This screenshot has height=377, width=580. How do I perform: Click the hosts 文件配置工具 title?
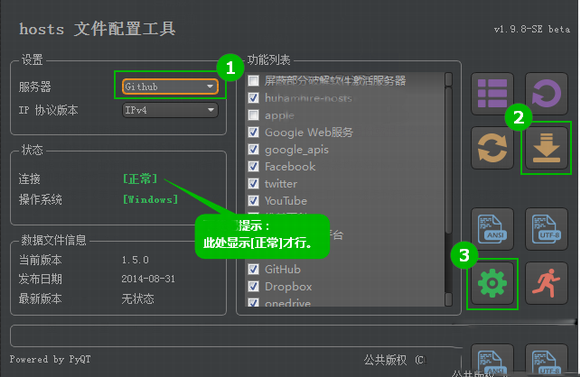pos(97,29)
